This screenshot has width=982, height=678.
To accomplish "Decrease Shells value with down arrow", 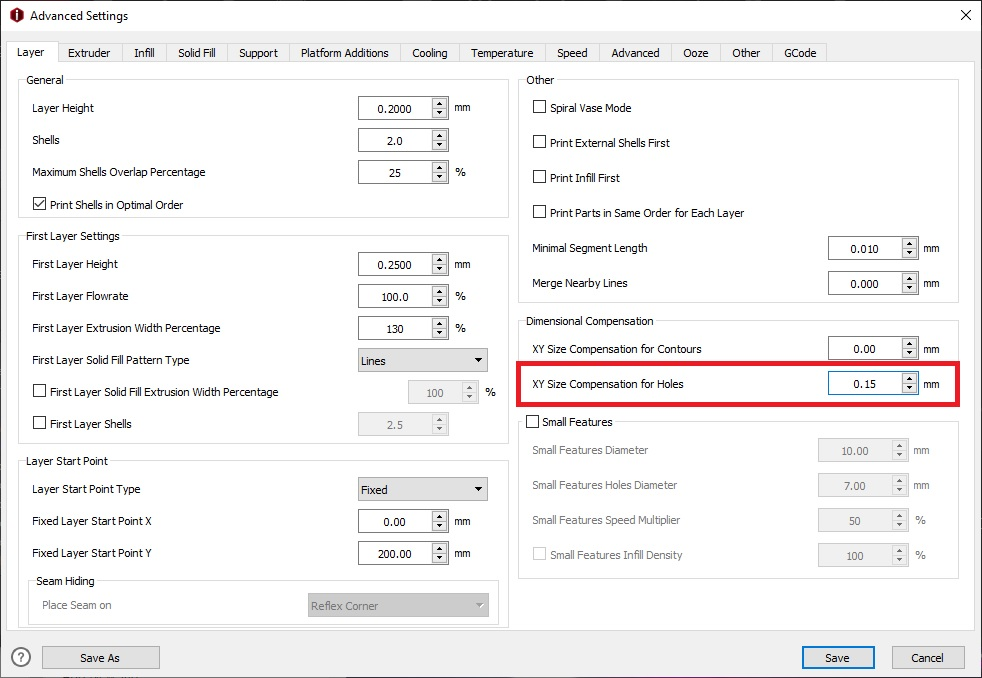I will (439, 146).
